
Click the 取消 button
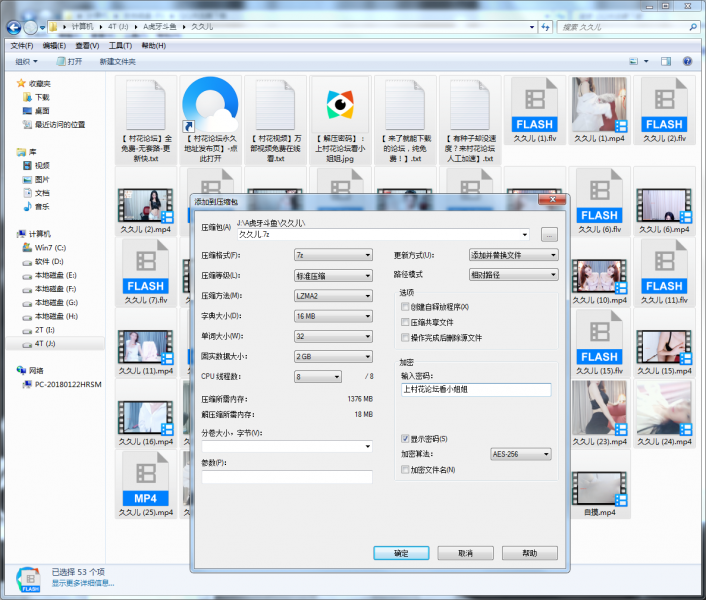click(465, 553)
